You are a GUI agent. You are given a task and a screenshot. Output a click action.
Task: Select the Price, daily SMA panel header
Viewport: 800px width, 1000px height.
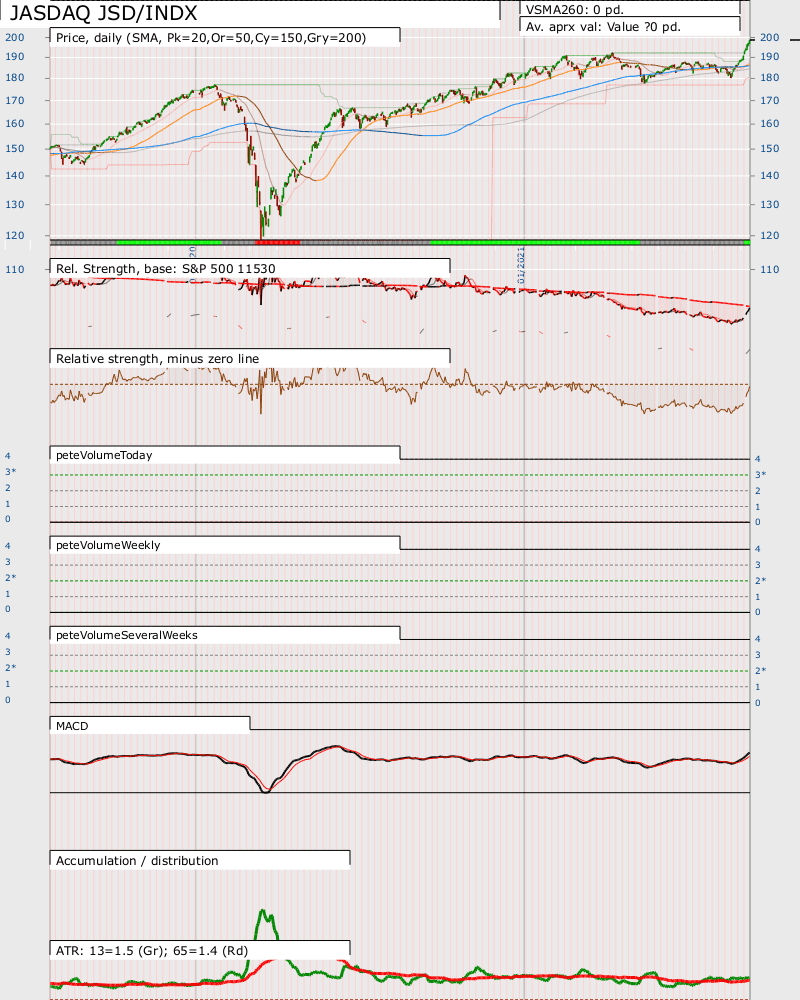point(211,38)
